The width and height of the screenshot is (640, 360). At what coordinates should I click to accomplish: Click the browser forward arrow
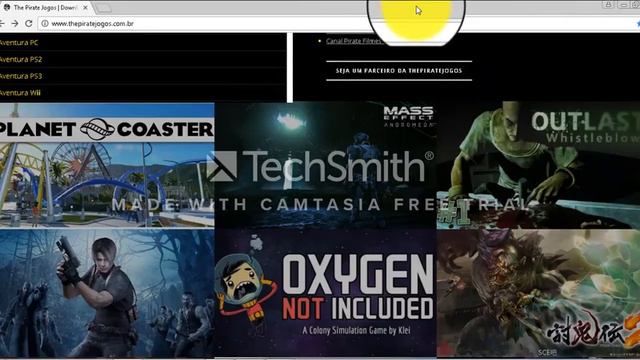pyautogui.click(x=15, y=24)
